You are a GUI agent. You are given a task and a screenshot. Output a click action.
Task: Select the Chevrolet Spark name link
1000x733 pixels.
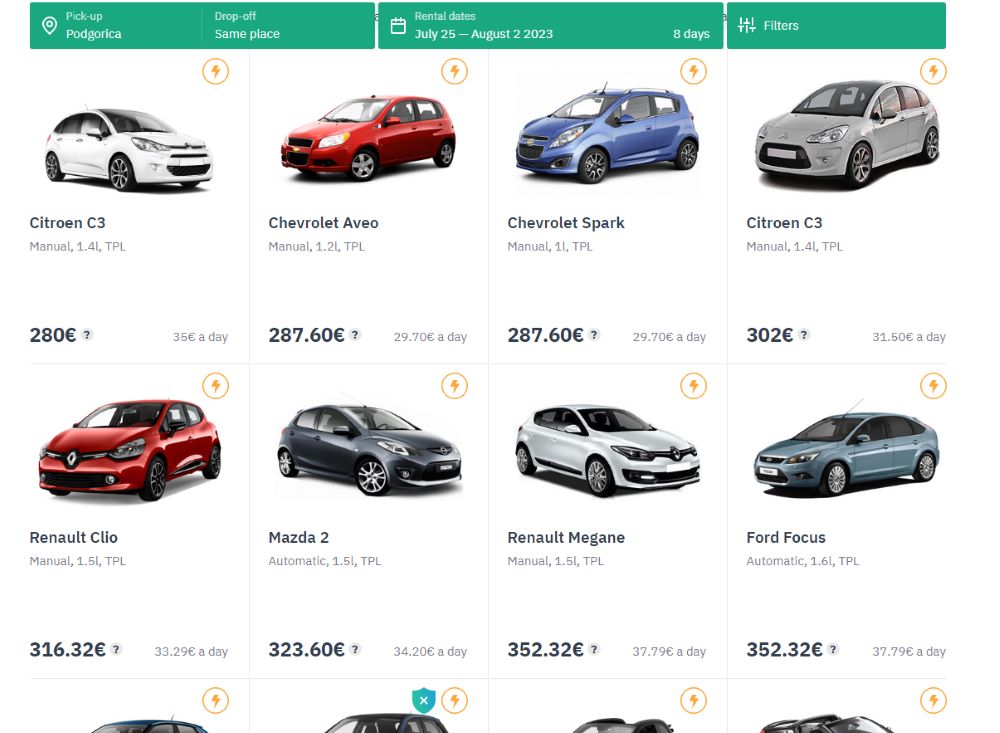[568, 222]
